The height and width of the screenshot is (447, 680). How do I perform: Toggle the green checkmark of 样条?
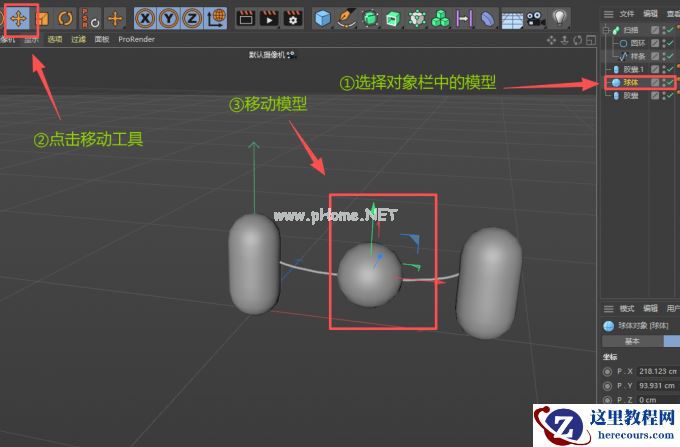[670, 56]
